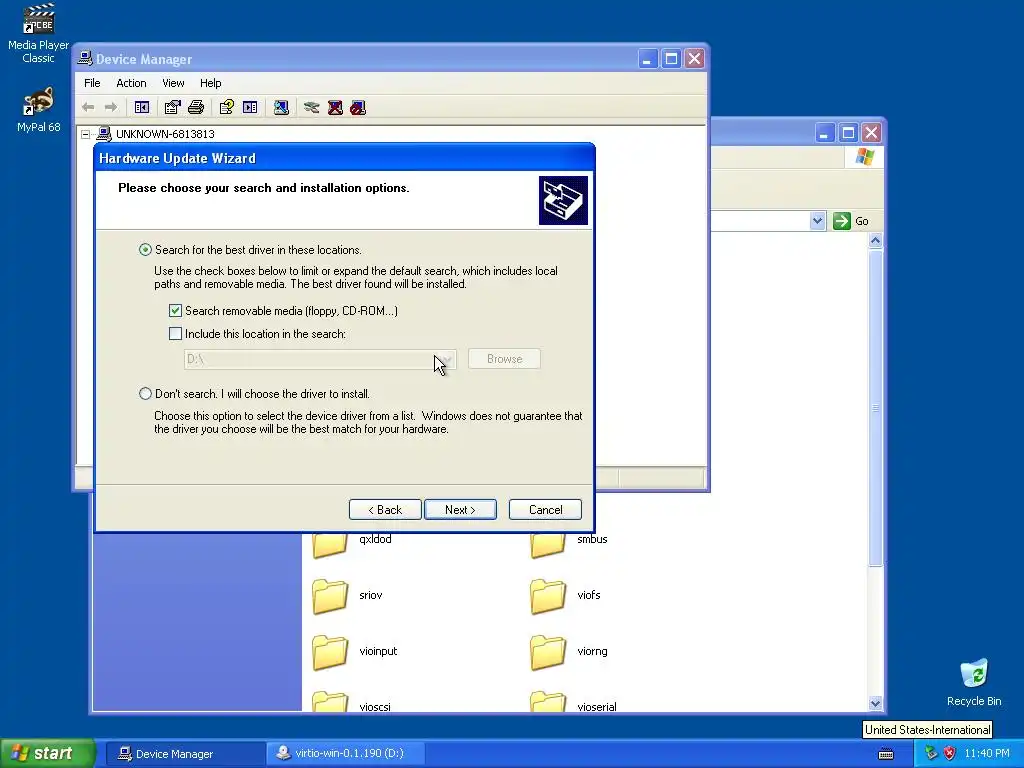
Task: Select 'Don't search. I will choose' radio button
Action: (145, 394)
